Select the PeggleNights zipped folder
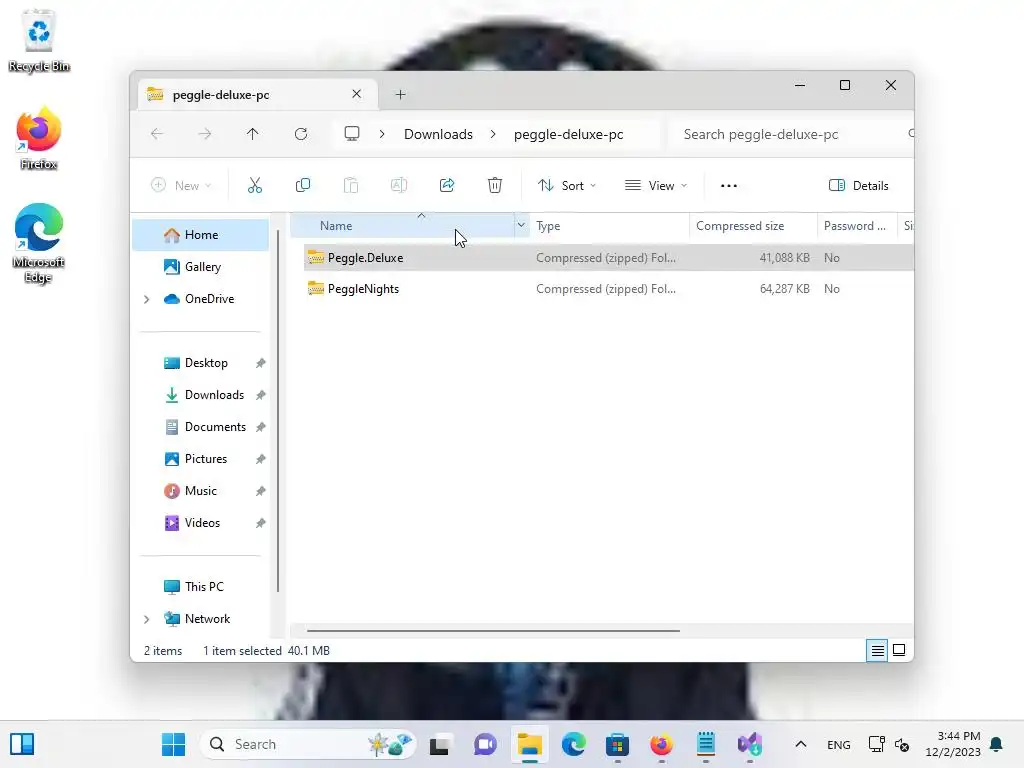The width and height of the screenshot is (1024, 768). coord(363,289)
